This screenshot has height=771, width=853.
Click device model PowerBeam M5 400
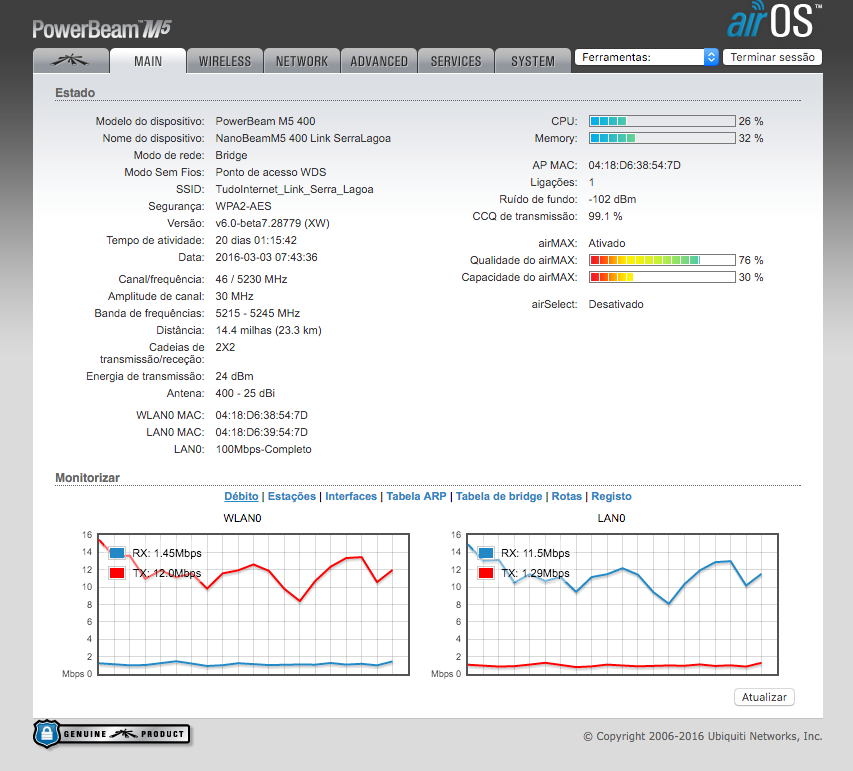(265, 121)
